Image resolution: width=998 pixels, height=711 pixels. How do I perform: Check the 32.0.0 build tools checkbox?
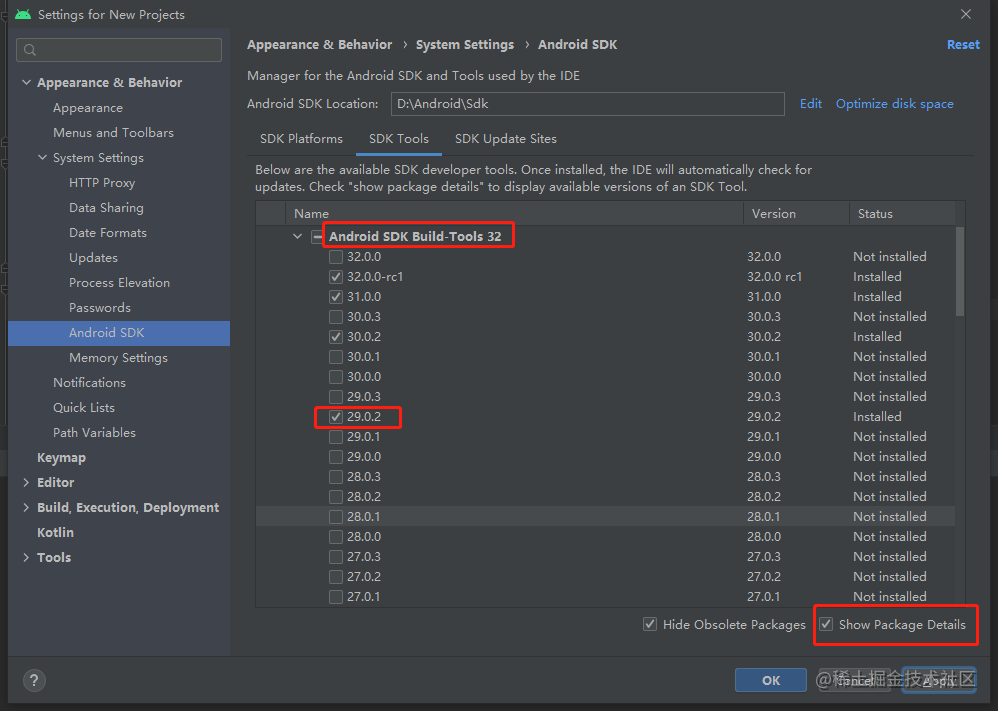[336, 257]
